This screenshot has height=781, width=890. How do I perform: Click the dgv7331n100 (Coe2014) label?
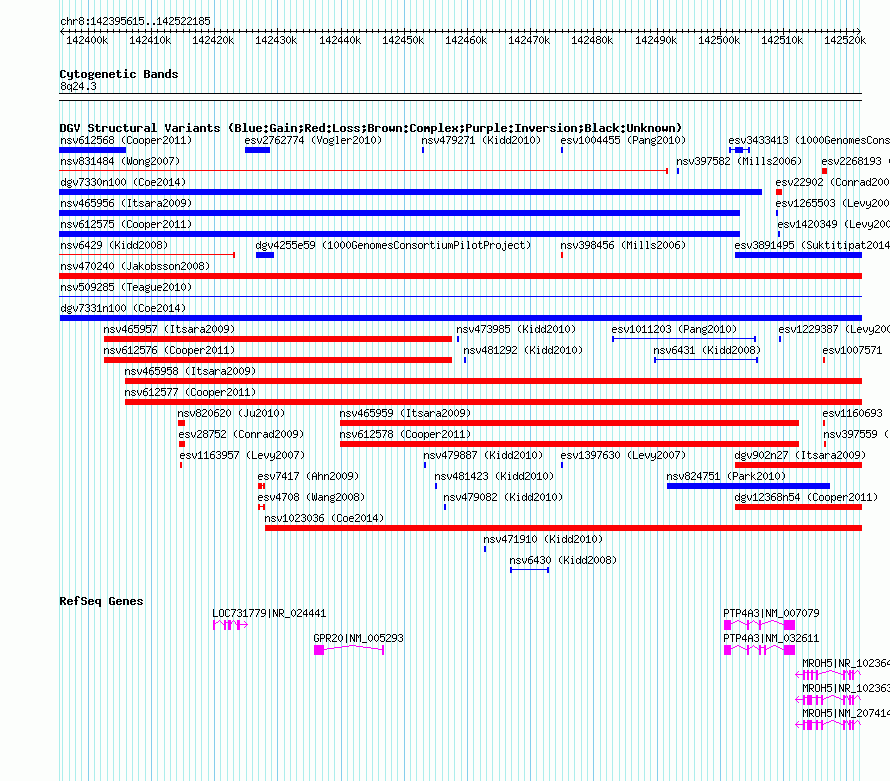click(123, 308)
